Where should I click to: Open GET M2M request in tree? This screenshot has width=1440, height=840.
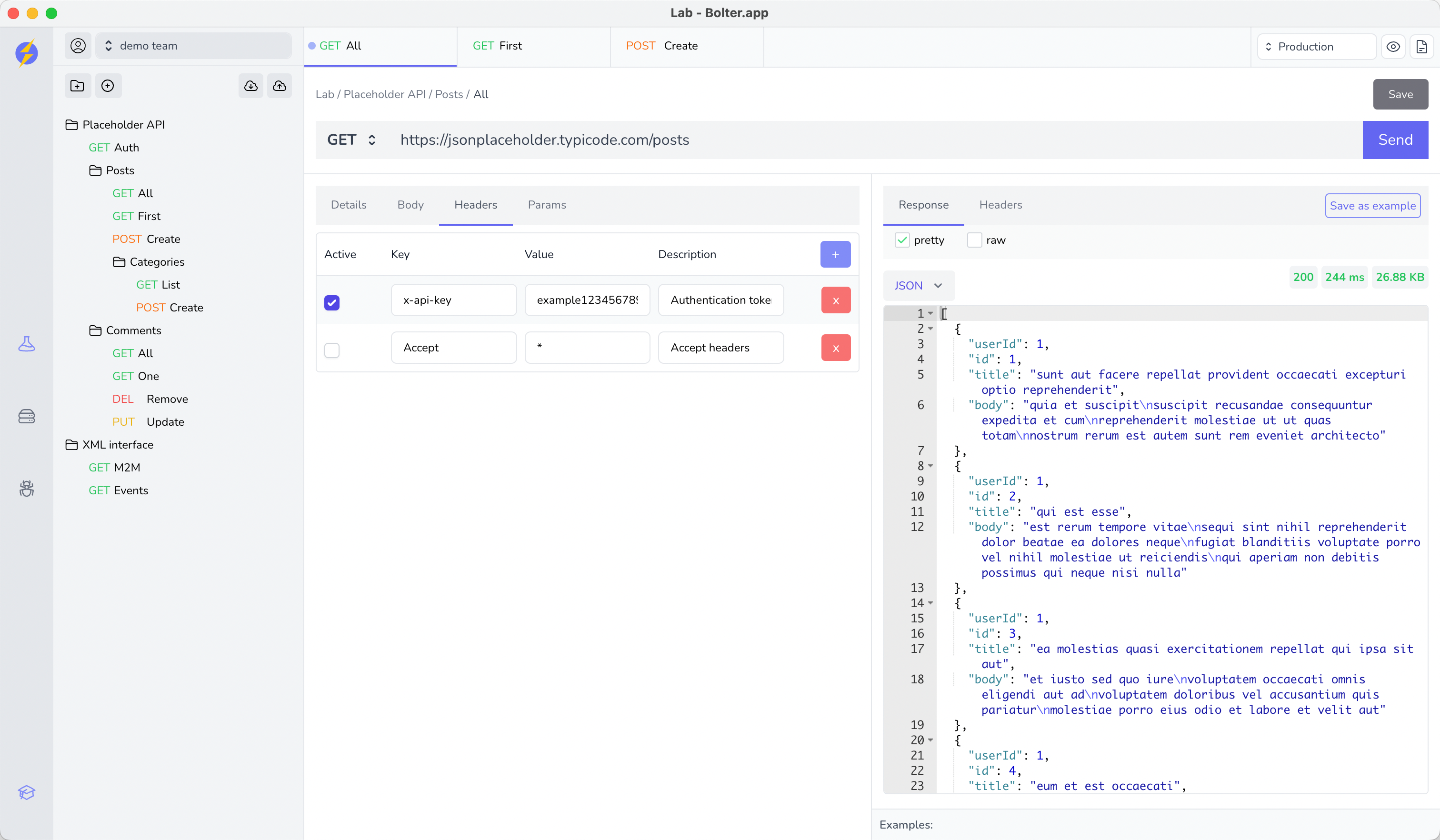point(114,468)
